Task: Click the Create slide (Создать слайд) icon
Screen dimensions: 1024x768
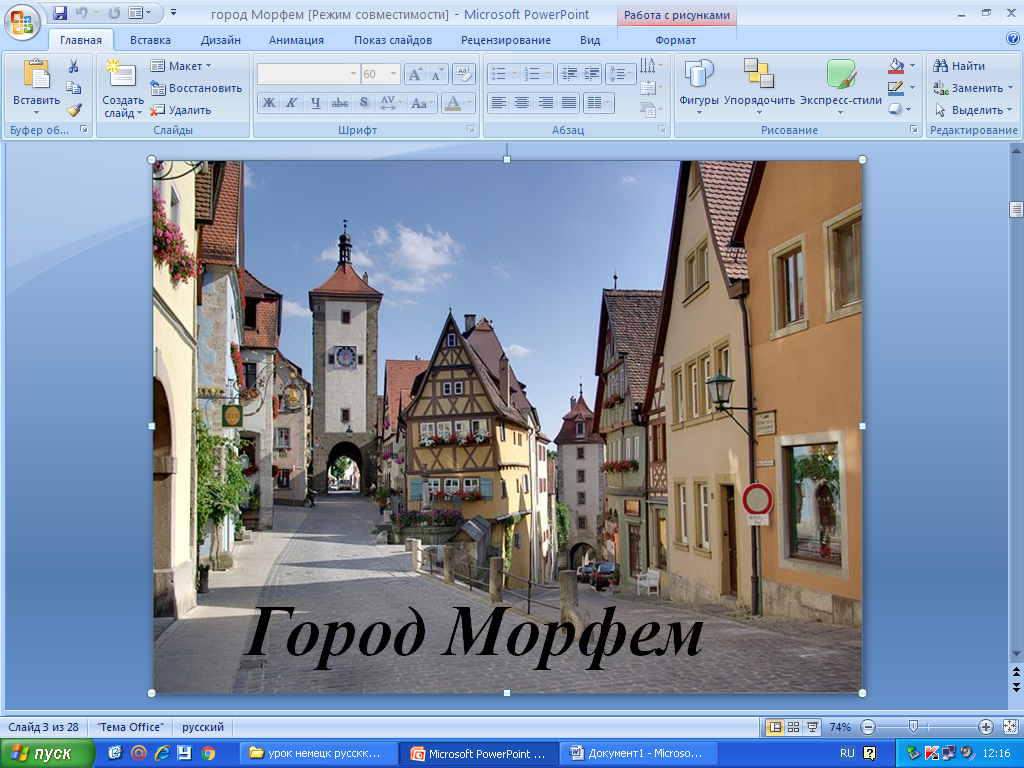Action: 121,74
